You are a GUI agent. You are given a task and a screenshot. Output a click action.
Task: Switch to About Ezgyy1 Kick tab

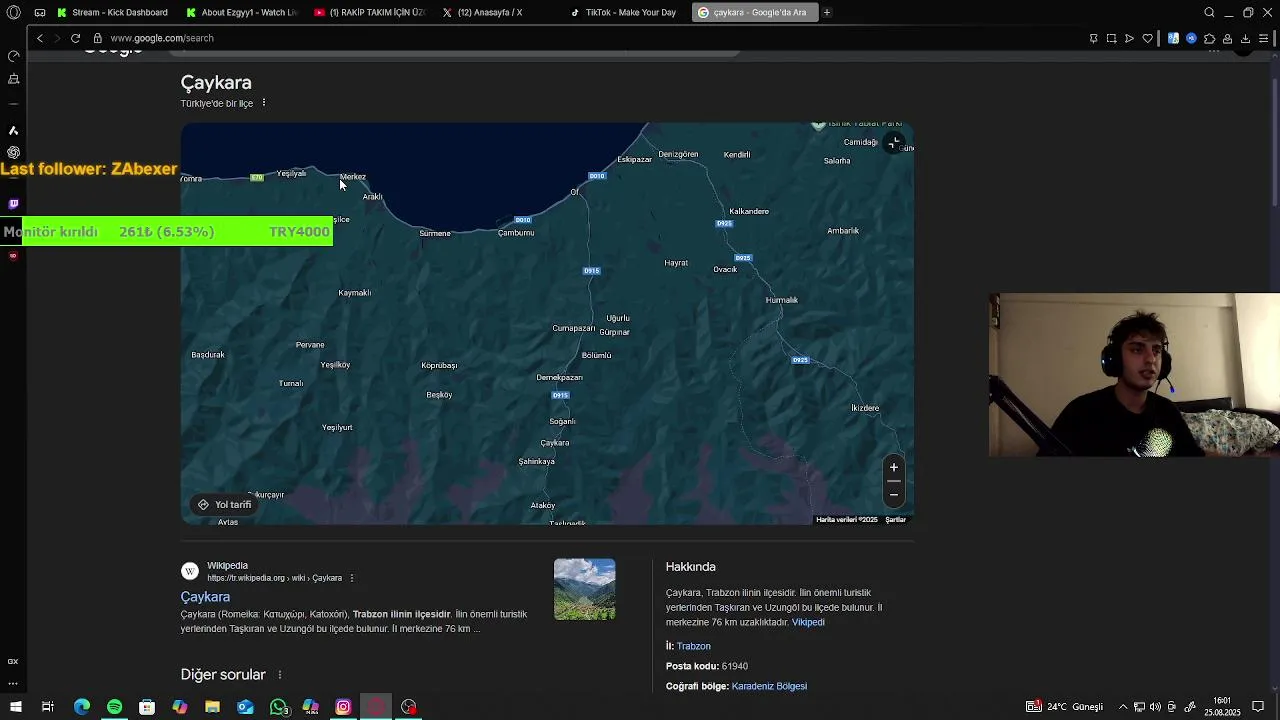click(241, 13)
